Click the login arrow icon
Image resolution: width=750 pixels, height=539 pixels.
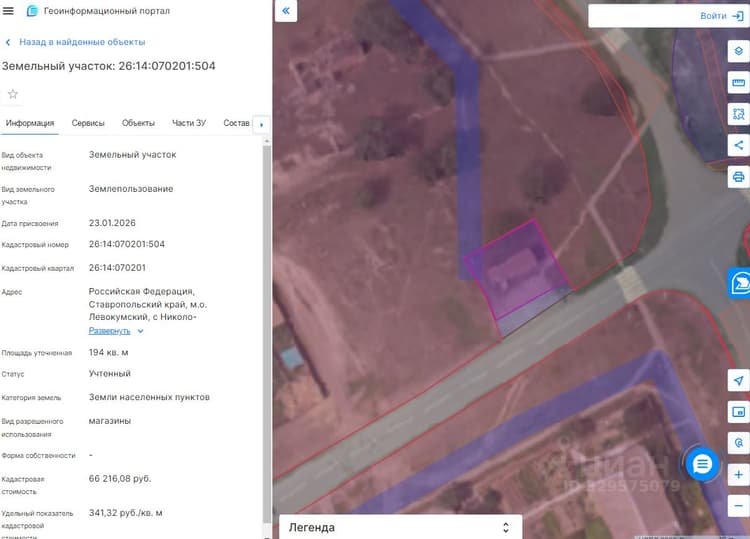[738, 16]
